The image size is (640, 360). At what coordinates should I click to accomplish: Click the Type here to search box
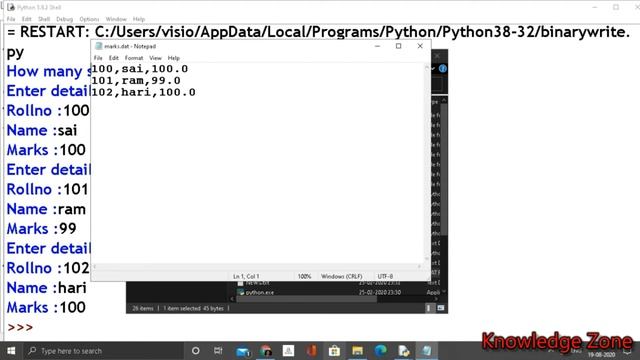pyautogui.click(x=104, y=351)
